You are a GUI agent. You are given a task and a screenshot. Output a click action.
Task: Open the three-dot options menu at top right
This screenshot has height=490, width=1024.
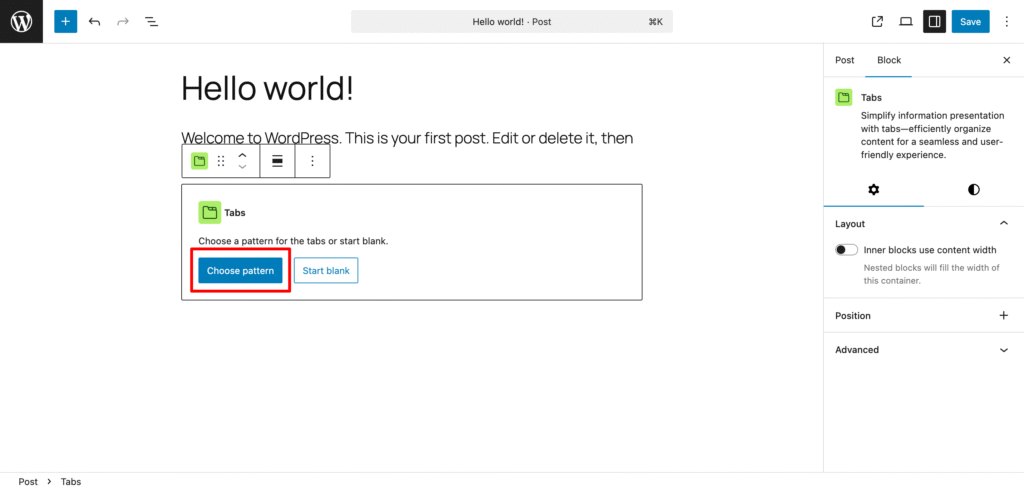(x=1006, y=22)
